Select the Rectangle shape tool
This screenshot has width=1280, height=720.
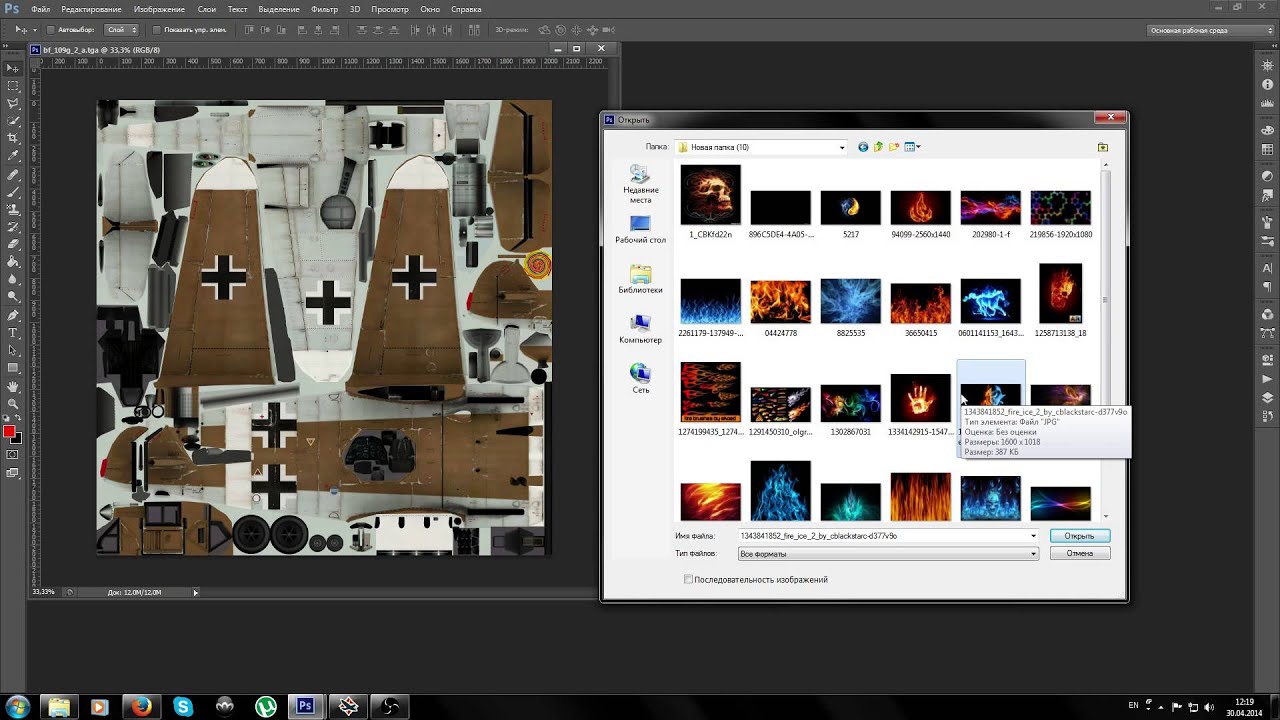pyautogui.click(x=13, y=367)
